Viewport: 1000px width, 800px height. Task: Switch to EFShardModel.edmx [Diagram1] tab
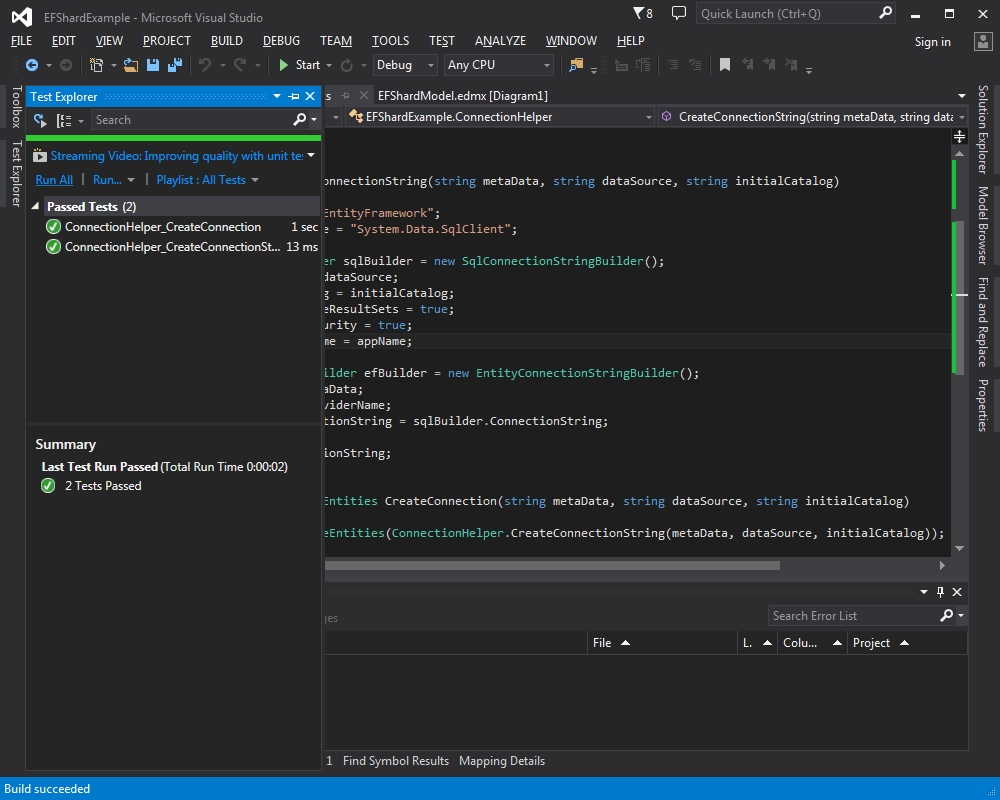tap(462, 96)
